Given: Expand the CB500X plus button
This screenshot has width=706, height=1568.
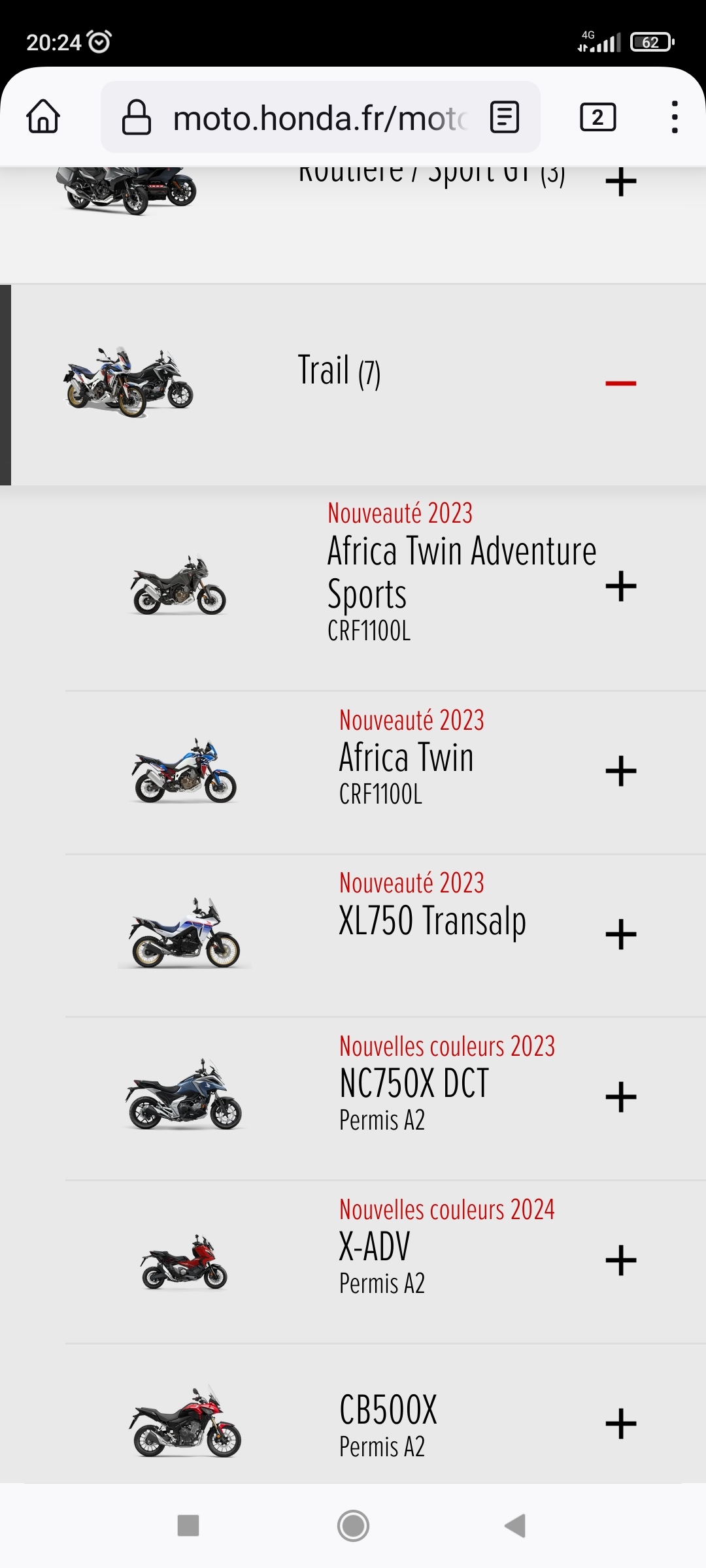Looking at the screenshot, I should coord(620,1424).
